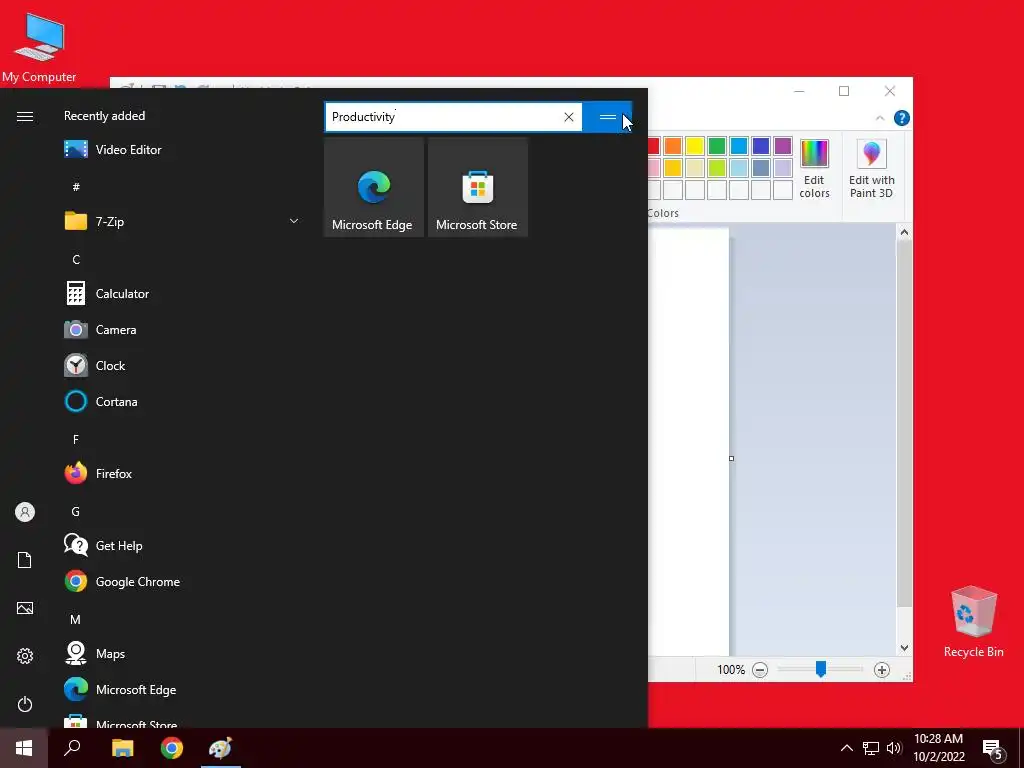Click Paint's vertical scrollbar up arrow
Viewport: 1024px width, 768px height.
[904, 232]
